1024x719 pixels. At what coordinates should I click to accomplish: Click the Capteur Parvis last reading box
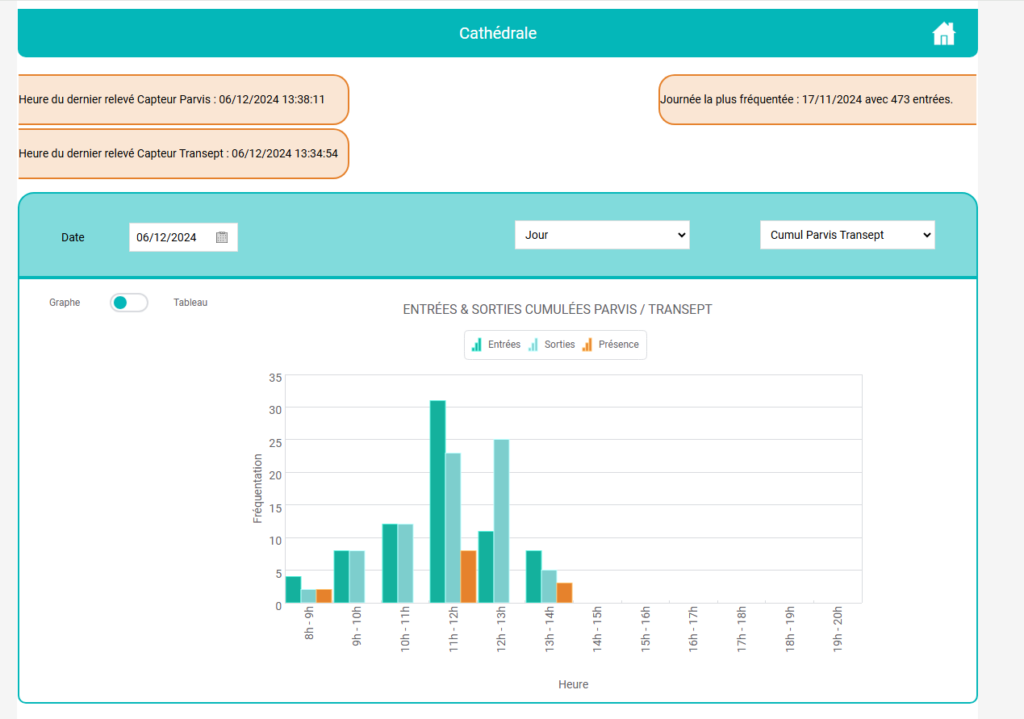183,100
